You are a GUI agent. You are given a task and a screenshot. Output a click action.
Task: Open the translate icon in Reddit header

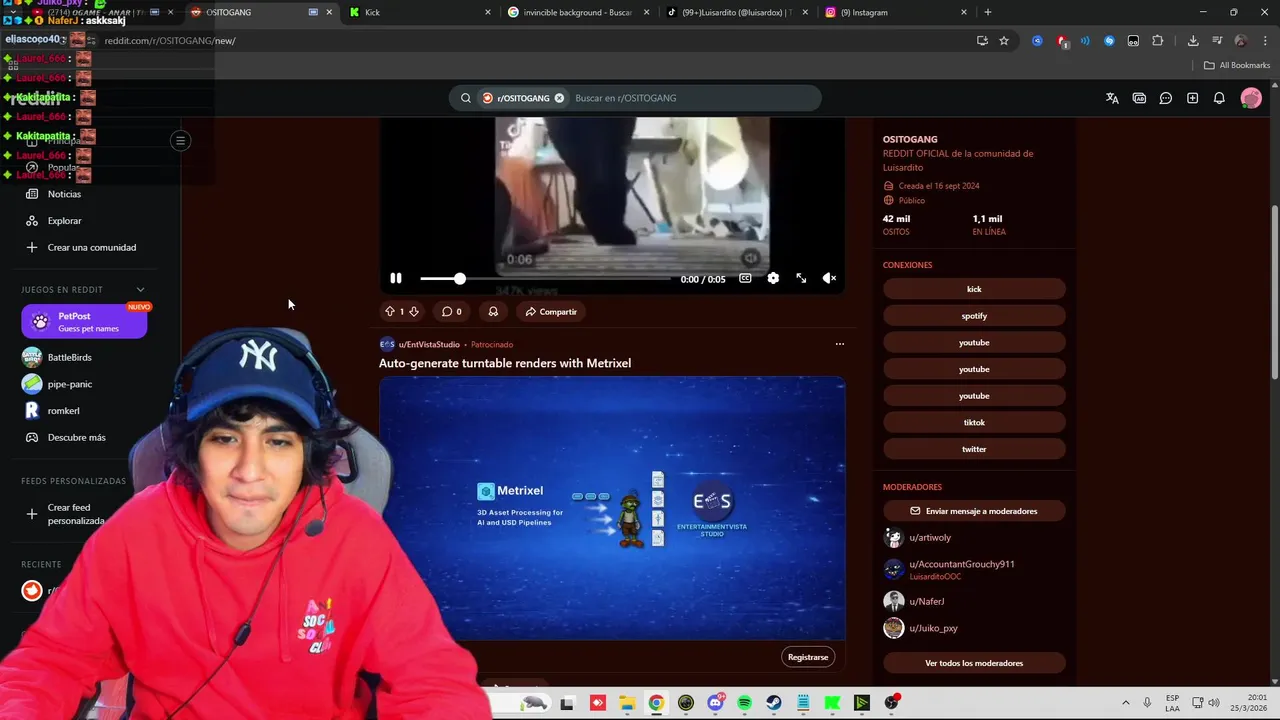coord(1112,98)
